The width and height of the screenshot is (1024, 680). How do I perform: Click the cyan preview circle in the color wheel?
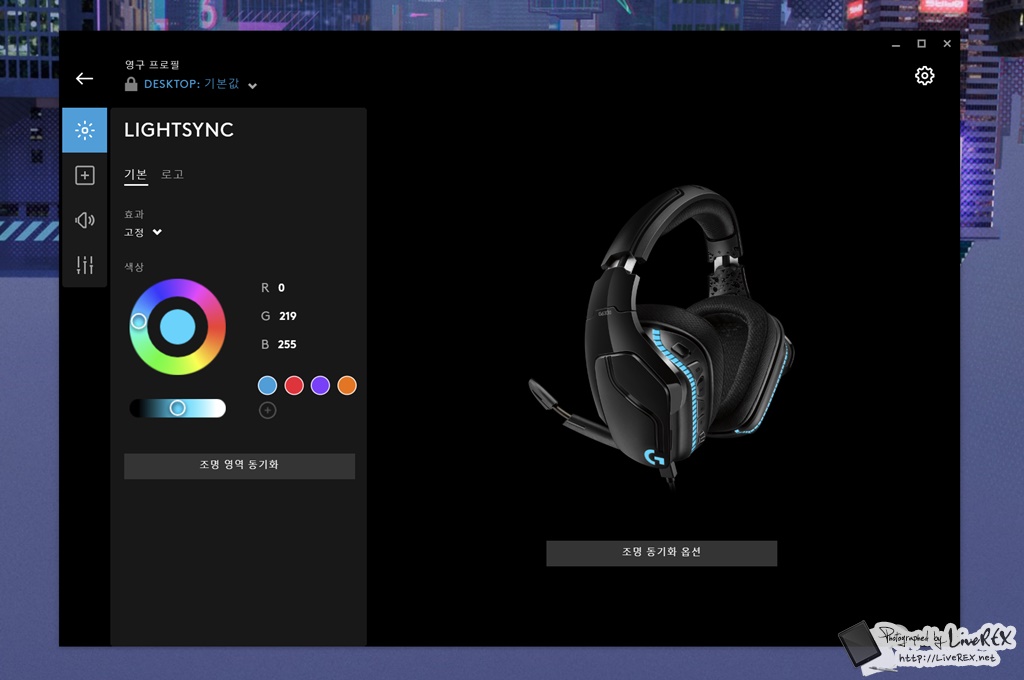[x=178, y=327]
